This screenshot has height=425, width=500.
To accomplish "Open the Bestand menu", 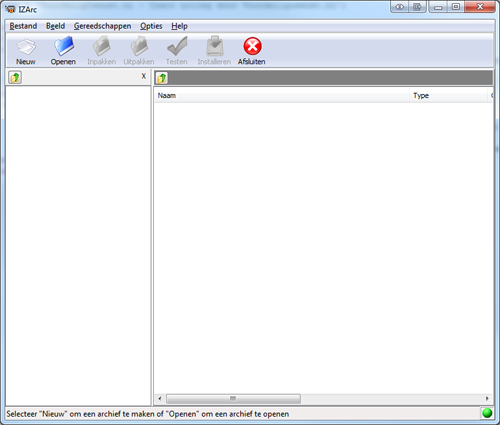I will pos(23,26).
